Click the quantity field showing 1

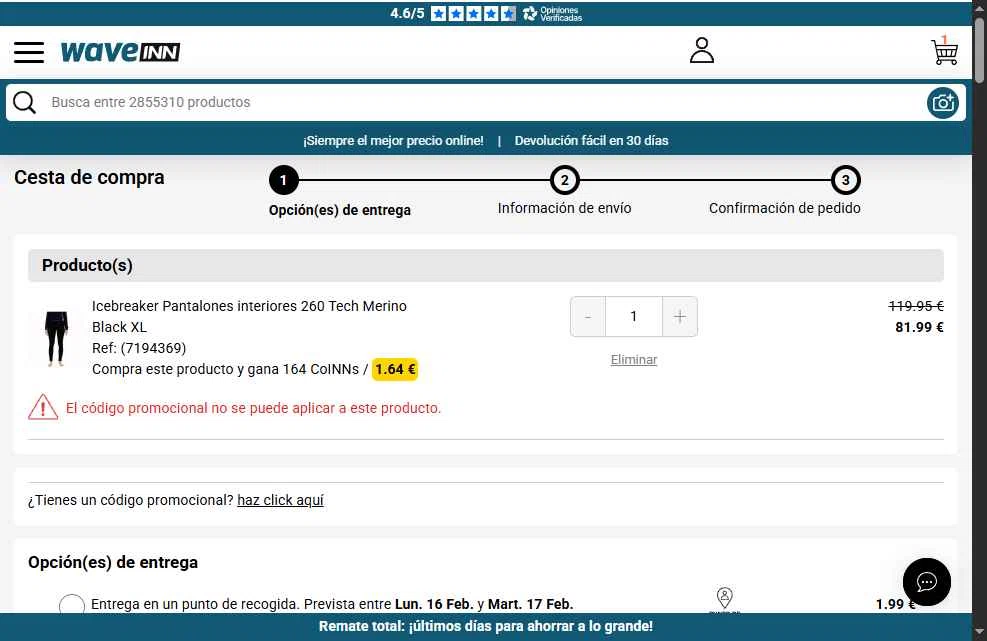tap(634, 317)
